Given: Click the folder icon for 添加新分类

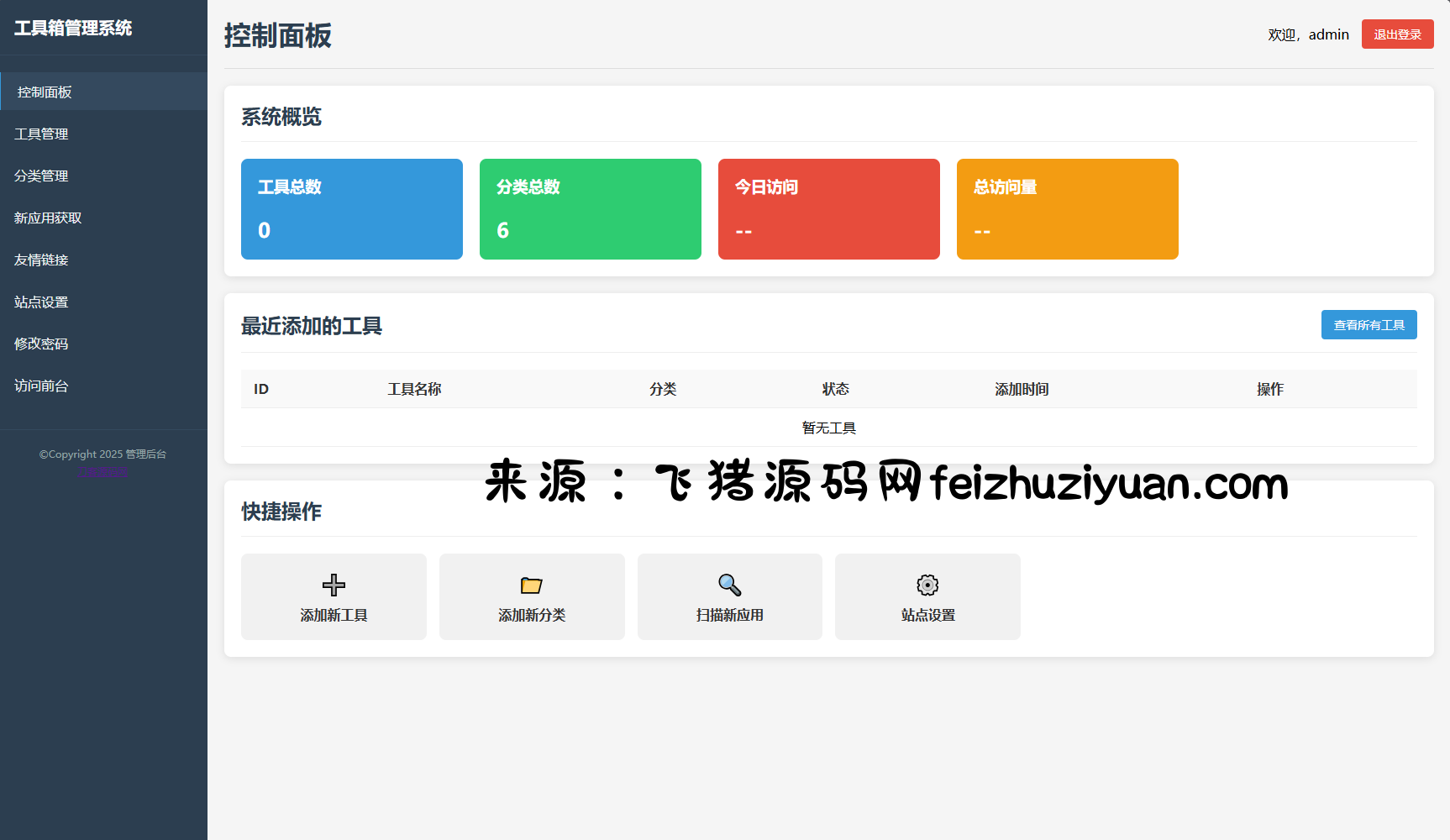Looking at the screenshot, I should 532,585.
